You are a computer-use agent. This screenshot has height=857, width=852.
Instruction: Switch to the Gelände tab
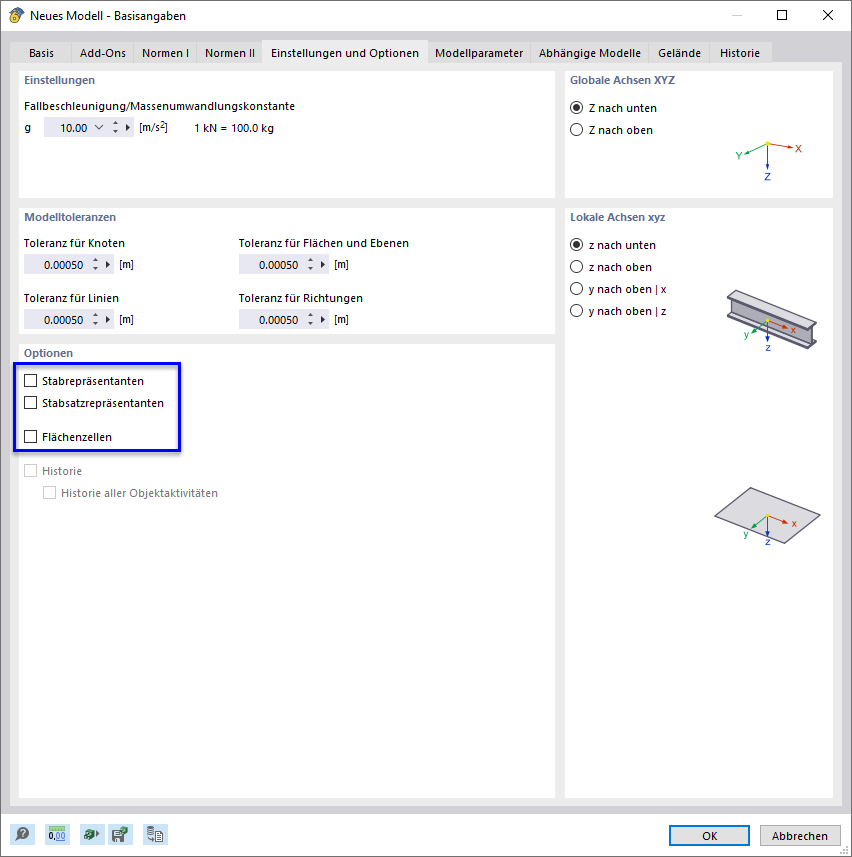pos(679,53)
